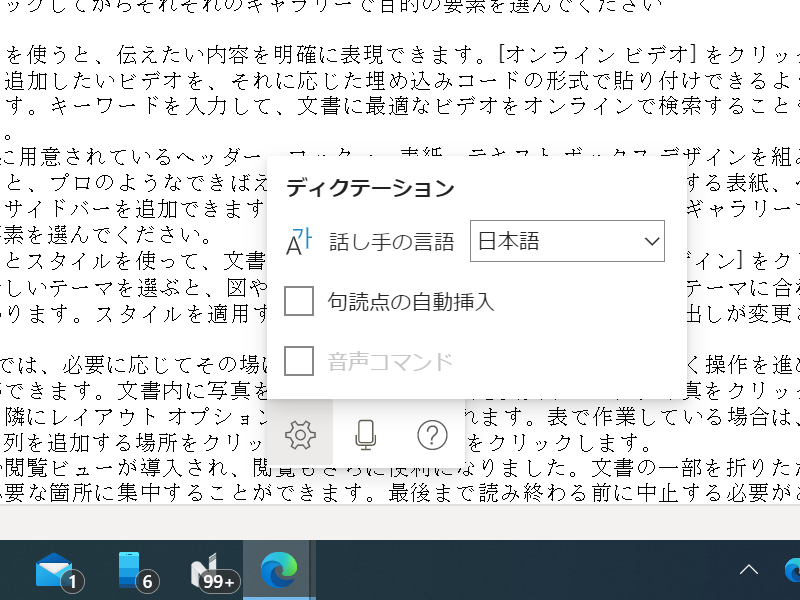Open dictation settings with the gear icon

(299, 435)
